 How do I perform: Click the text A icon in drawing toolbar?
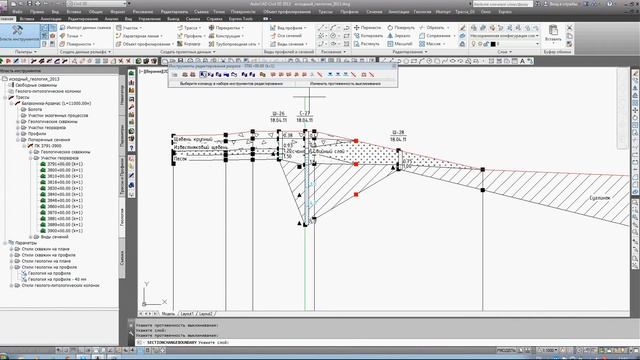point(522,61)
